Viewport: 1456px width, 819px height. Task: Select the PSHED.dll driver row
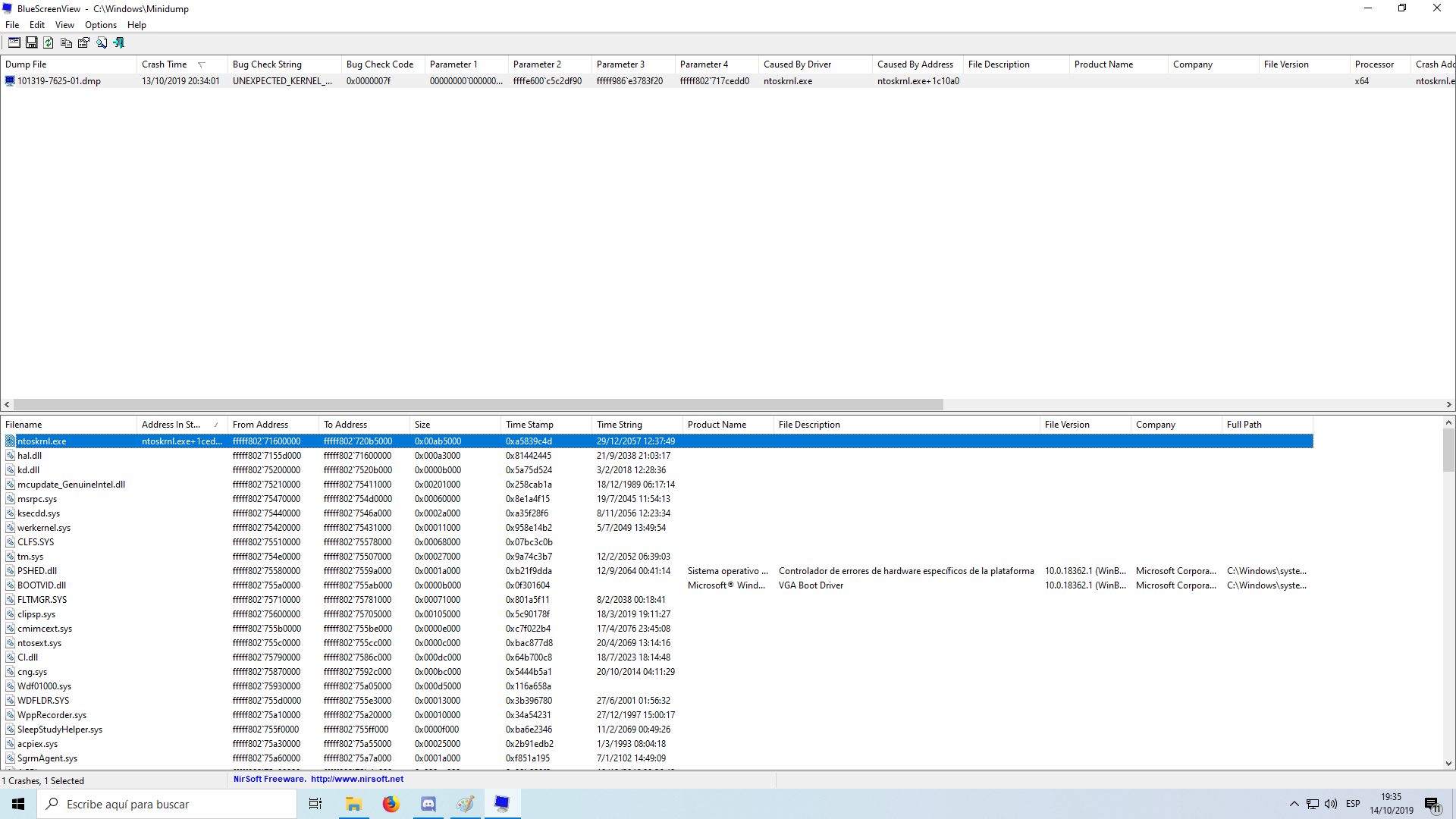tap(657, 571)
